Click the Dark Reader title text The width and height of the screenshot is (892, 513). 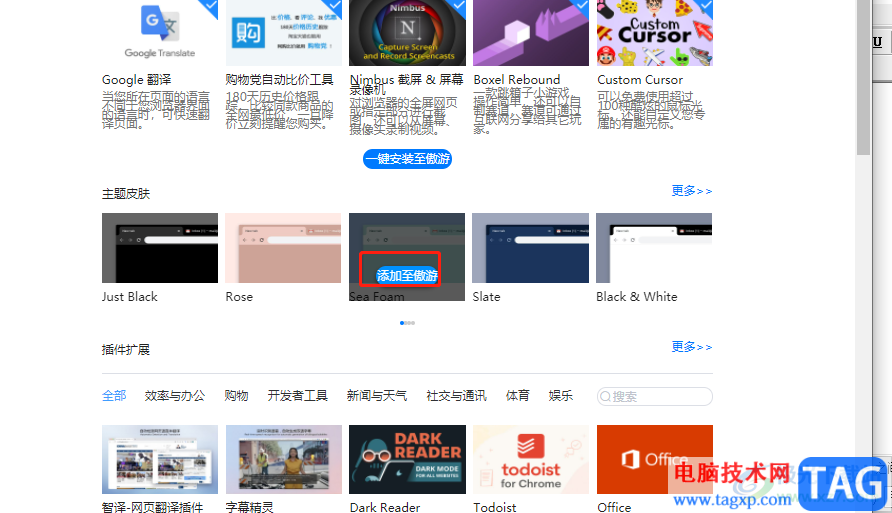click(385, 507)
